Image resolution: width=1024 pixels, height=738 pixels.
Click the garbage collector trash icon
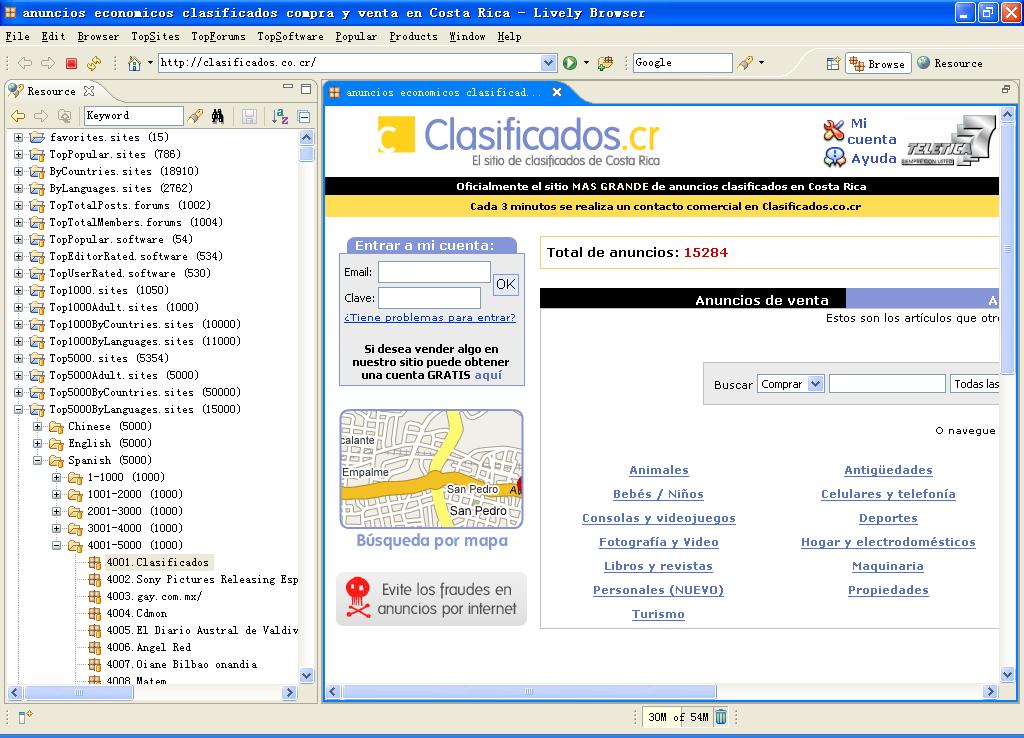click(721, 716)
